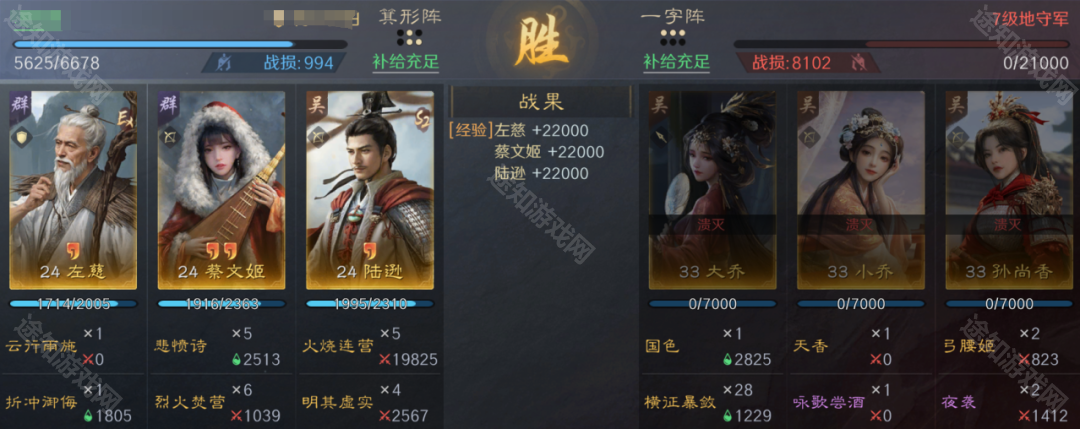Click the 群 faction badge on 左慈's card
The width and height of the screenshot is (1080, 429).
point(19,106)
